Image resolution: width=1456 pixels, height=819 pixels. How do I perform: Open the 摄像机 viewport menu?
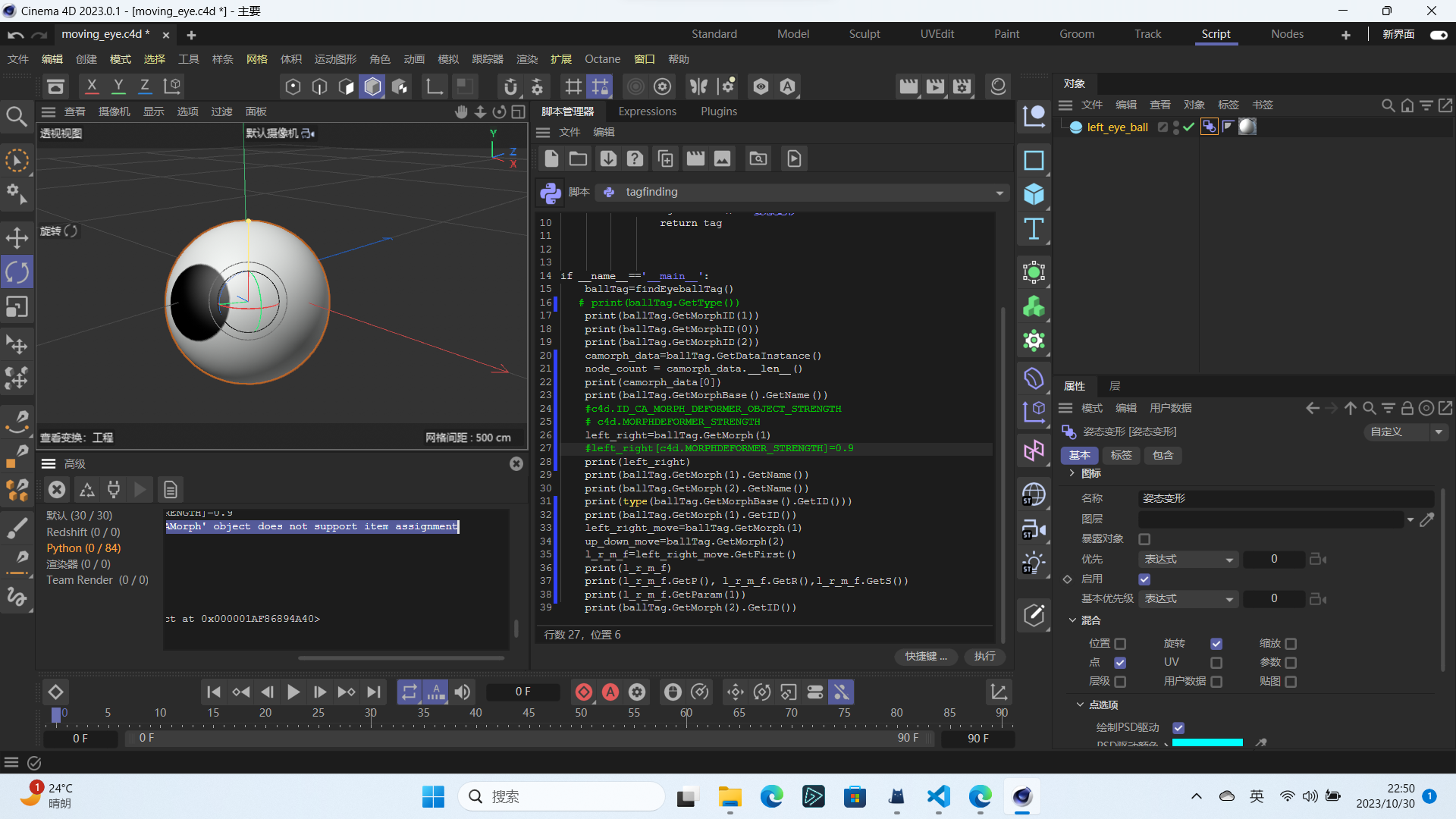pos(114,112)
